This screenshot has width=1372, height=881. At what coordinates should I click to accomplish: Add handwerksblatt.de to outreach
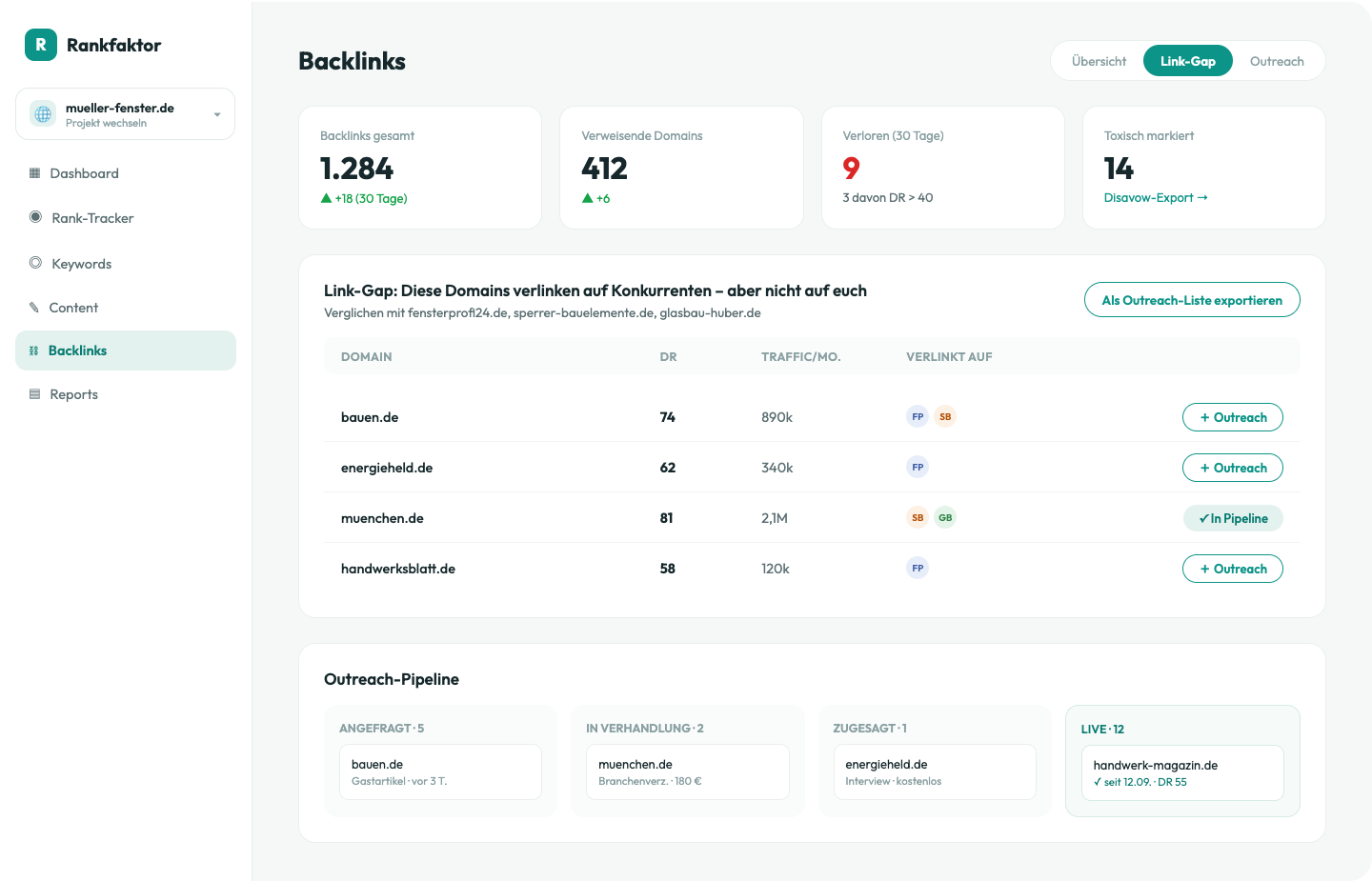click(1233, 569)
